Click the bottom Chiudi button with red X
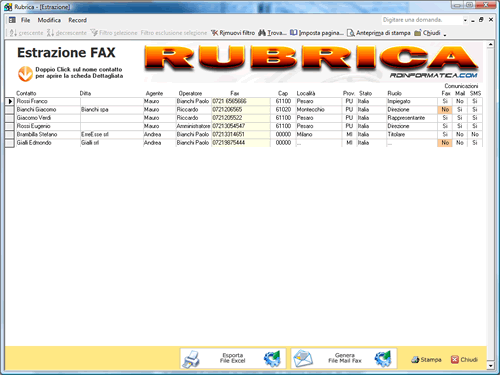 click(x=464, y=360)
